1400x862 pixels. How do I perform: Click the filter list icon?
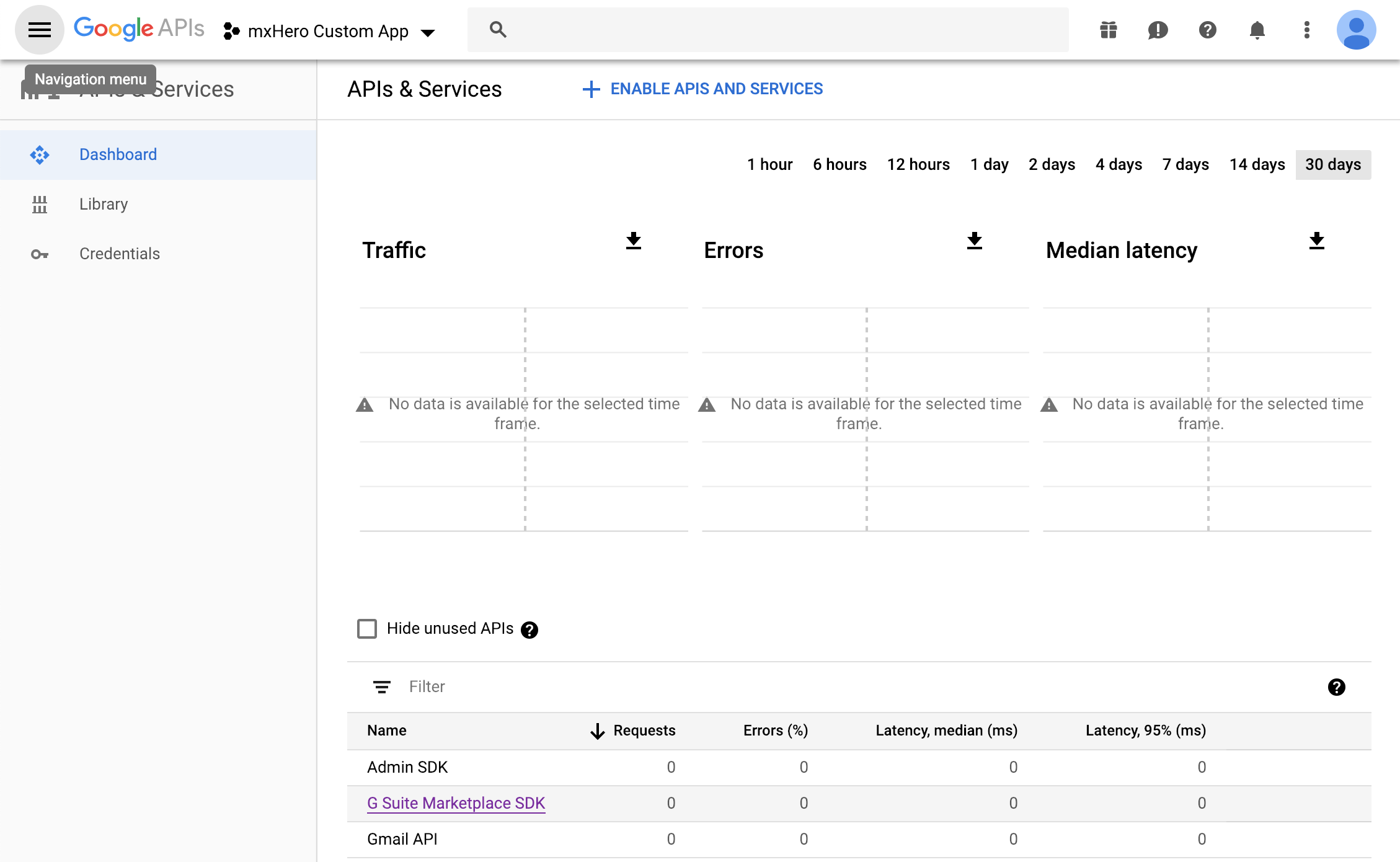(381, 686)
